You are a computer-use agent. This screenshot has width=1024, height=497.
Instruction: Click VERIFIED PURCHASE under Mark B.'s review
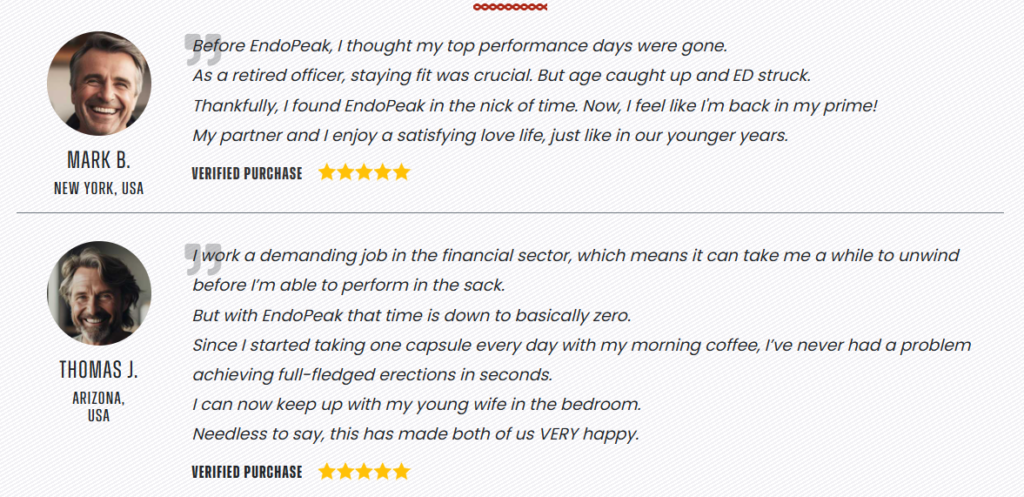[247, 173]
